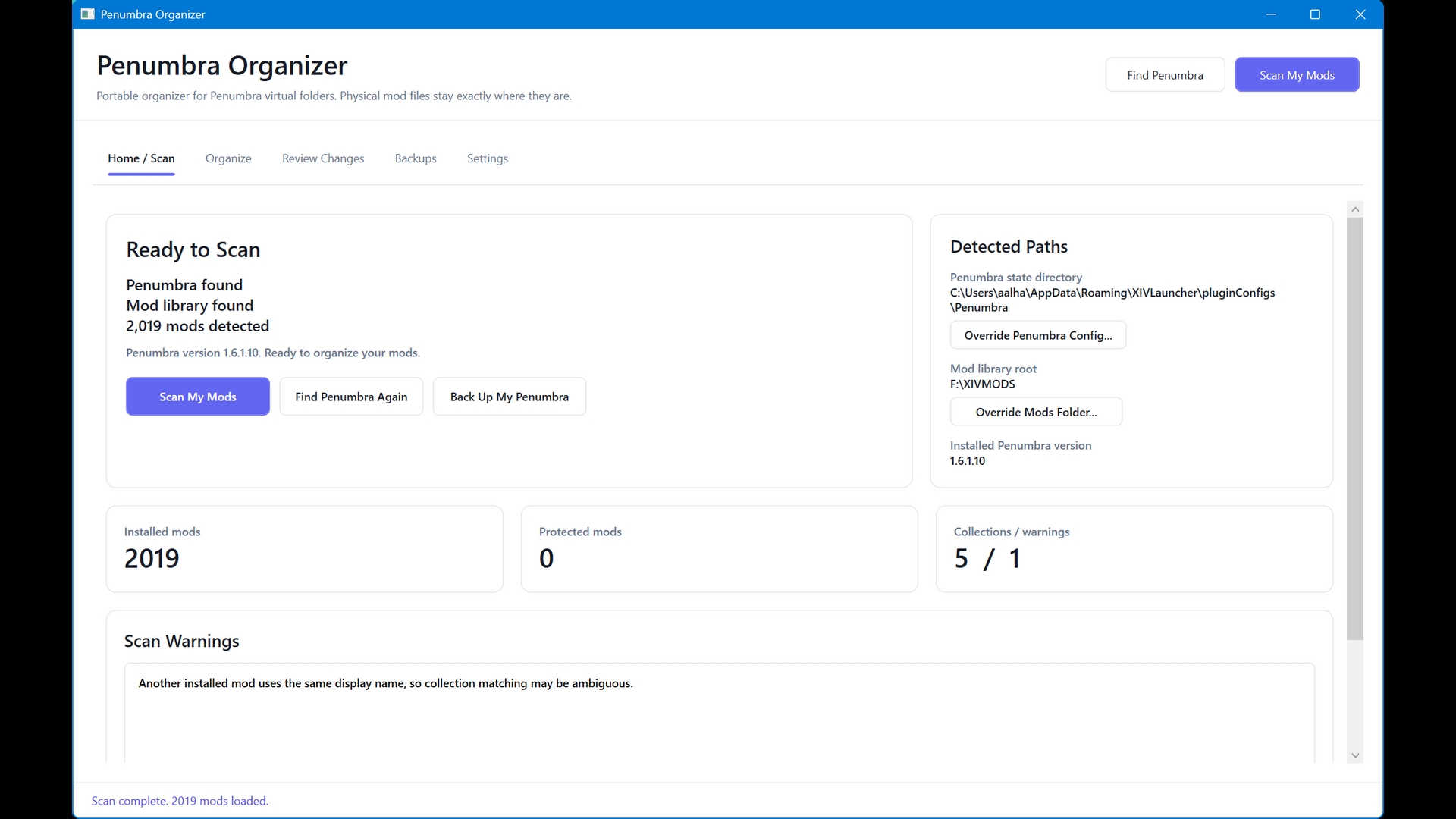
Task: Click the 'Ready to Scan' heading
Action: tap(193, 250)
